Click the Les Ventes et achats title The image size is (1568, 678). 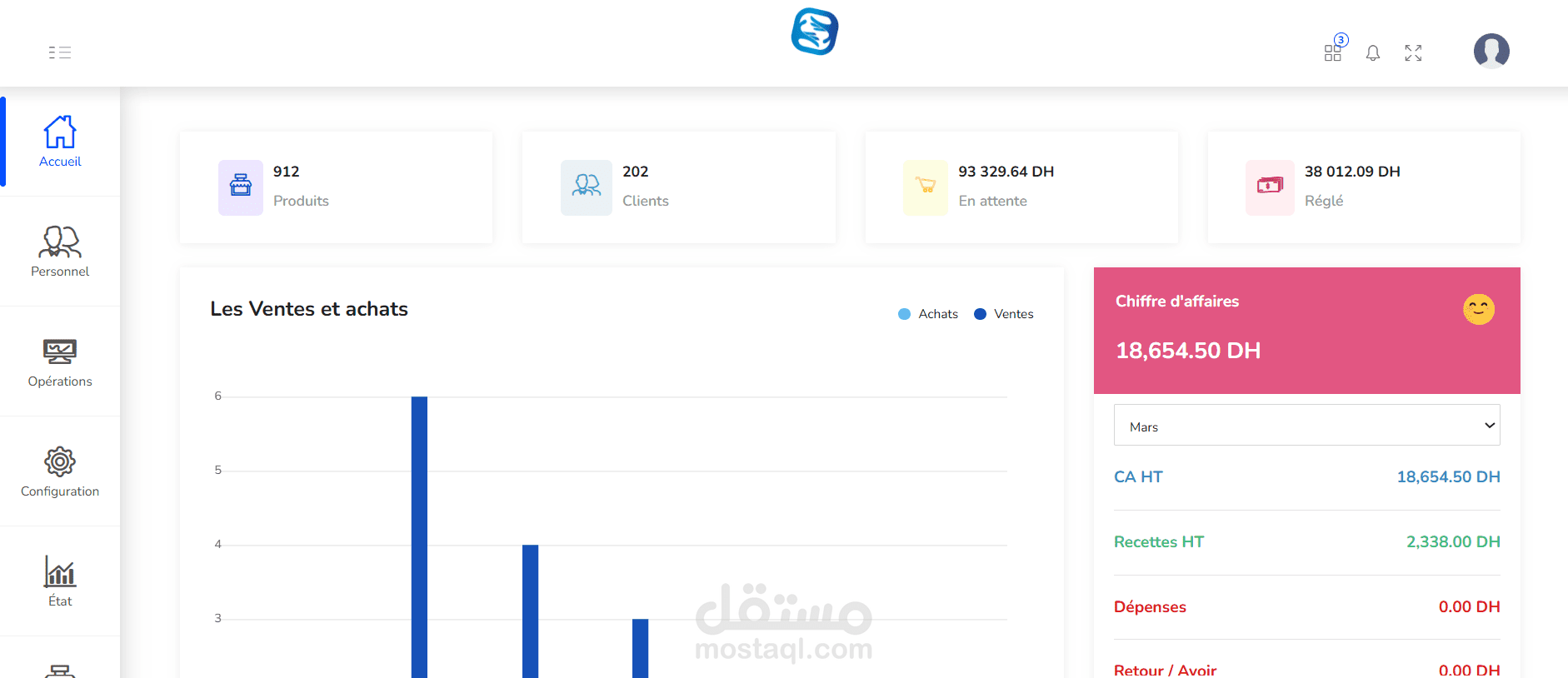309,309
